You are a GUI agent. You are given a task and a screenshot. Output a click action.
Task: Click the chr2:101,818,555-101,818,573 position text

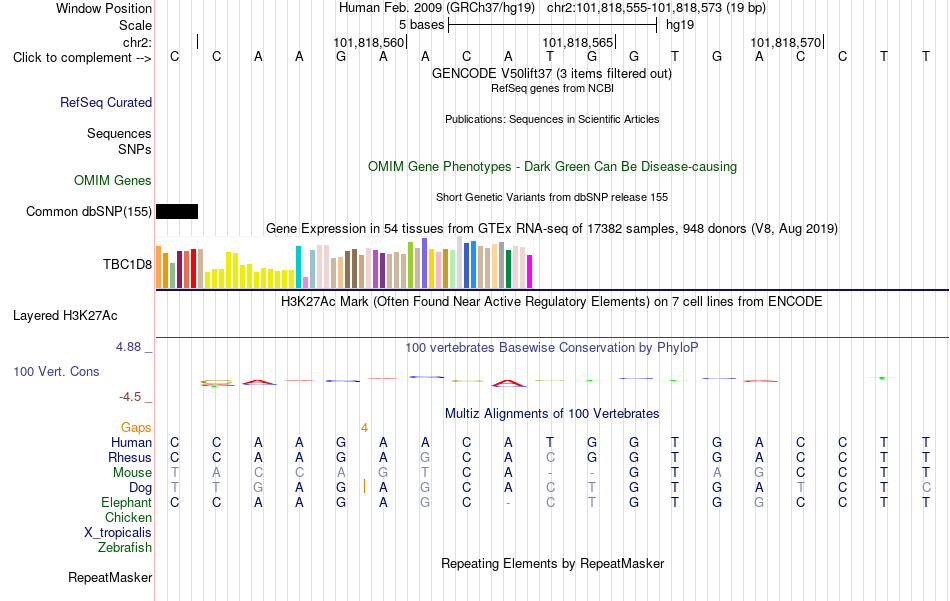point(656,8)
